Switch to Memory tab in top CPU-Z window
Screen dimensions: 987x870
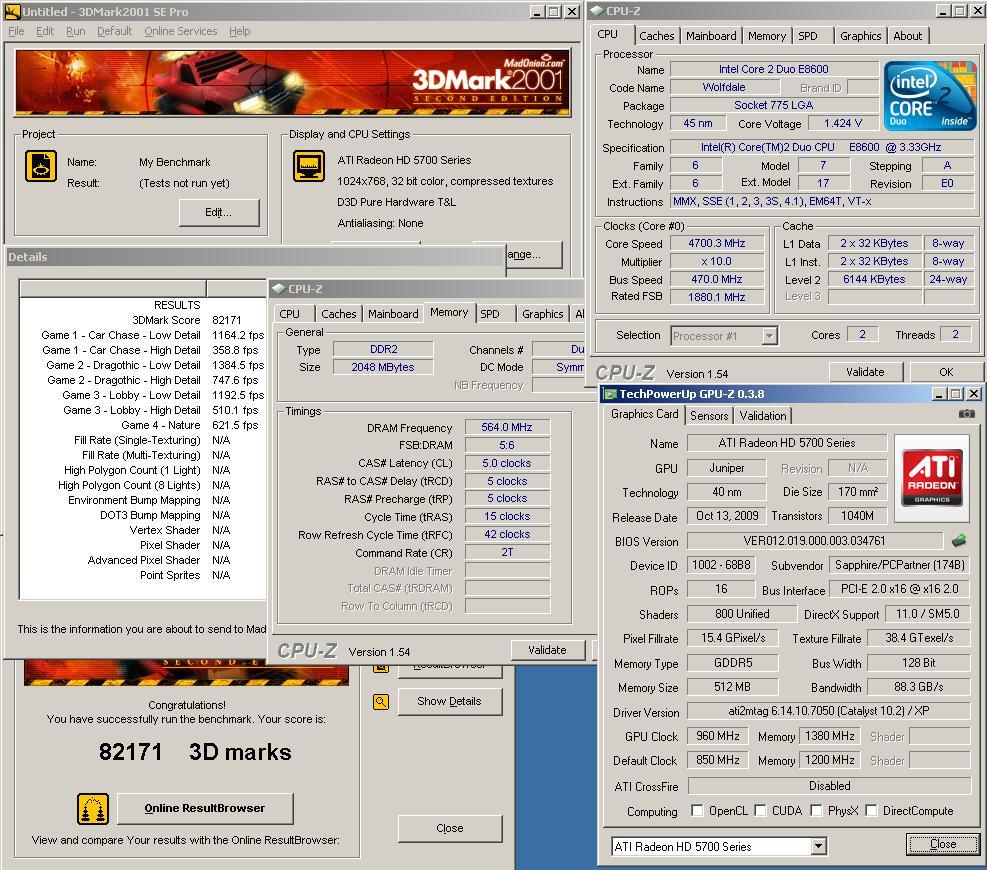(767, 36)
